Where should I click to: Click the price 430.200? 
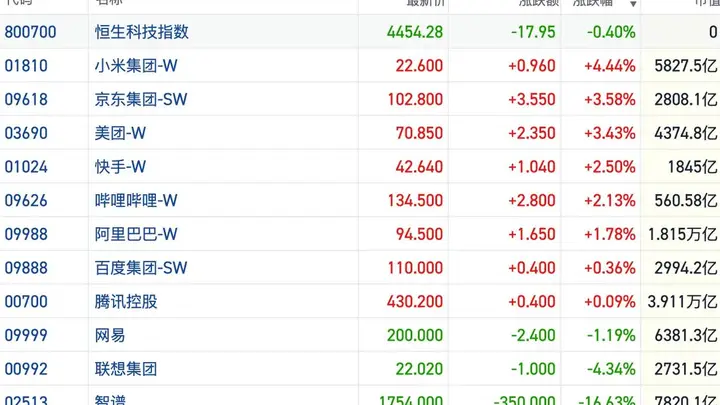click(415, 302)
